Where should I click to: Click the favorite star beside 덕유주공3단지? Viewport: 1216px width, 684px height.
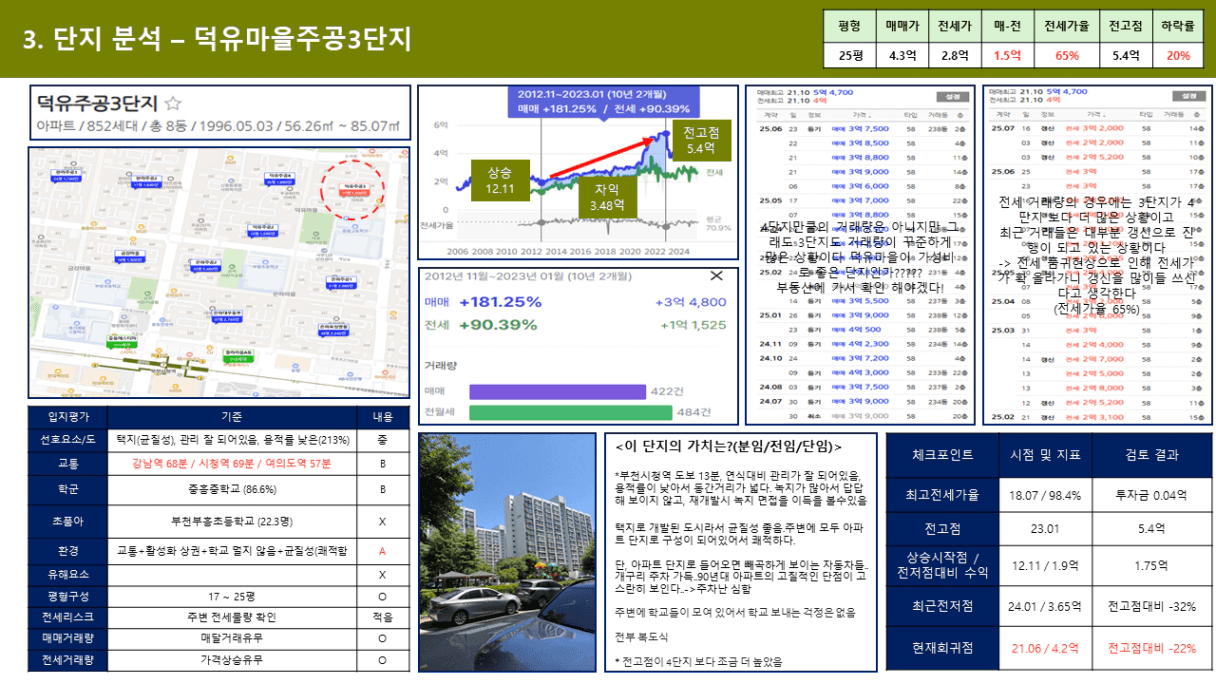(172, 103)
